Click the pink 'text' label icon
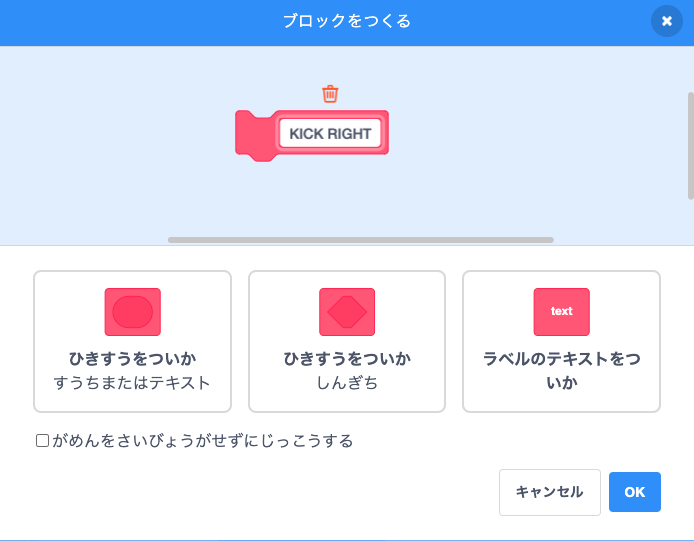The image size is (694, 541). coord(561,312)
